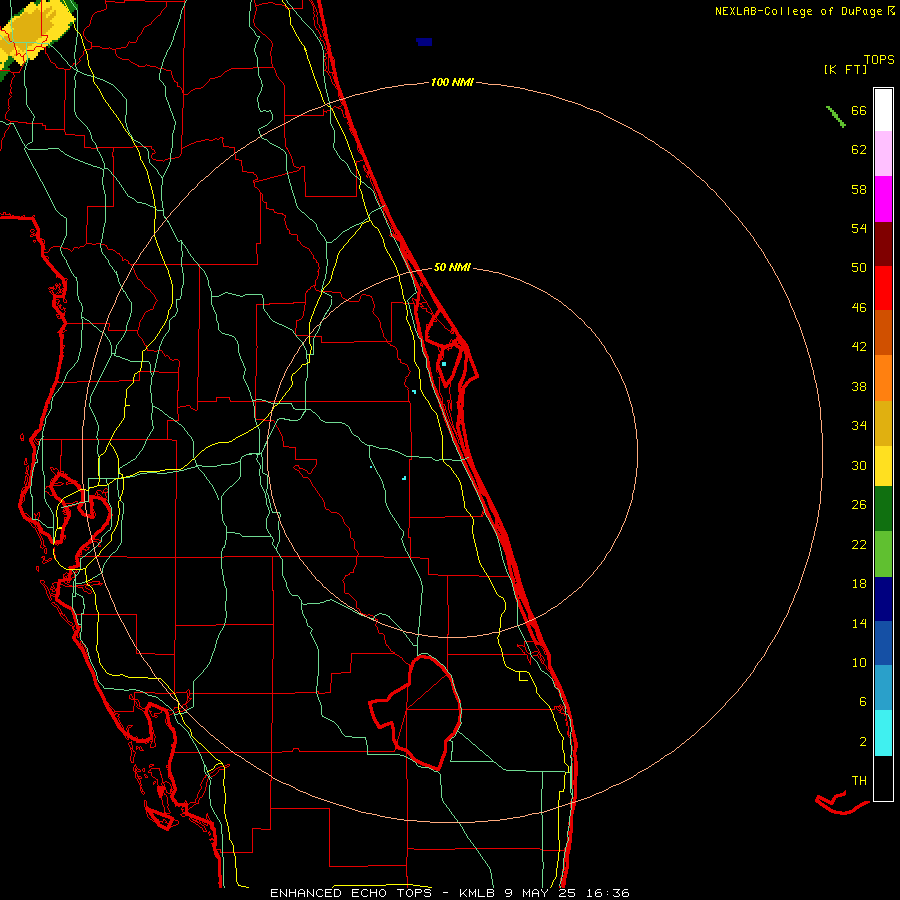Pick the light green legend swatch

pos(883,554)
